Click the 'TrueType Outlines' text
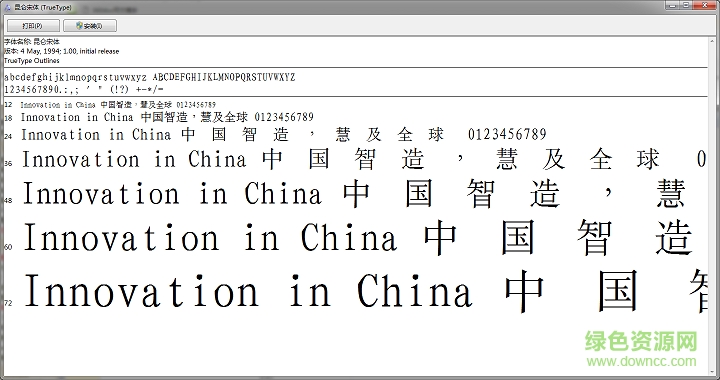Image resolution: width=720 pixels, height=380 pixels. click(32, 61)
